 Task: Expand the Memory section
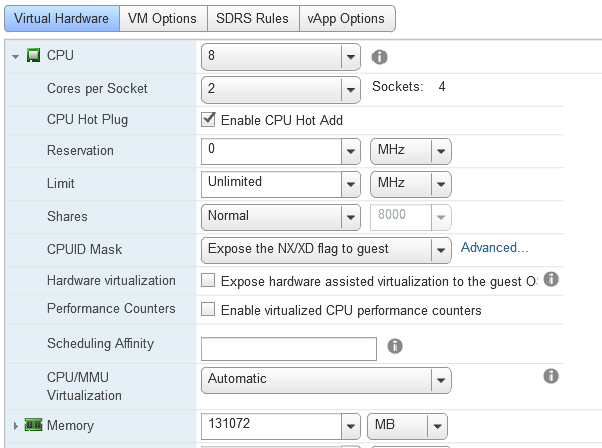(15, 426)
